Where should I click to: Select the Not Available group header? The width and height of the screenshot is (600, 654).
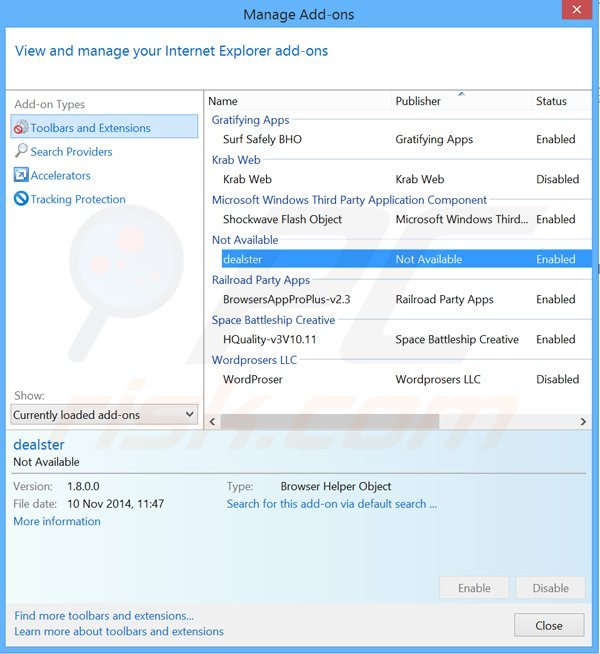[x=245, y=240]
